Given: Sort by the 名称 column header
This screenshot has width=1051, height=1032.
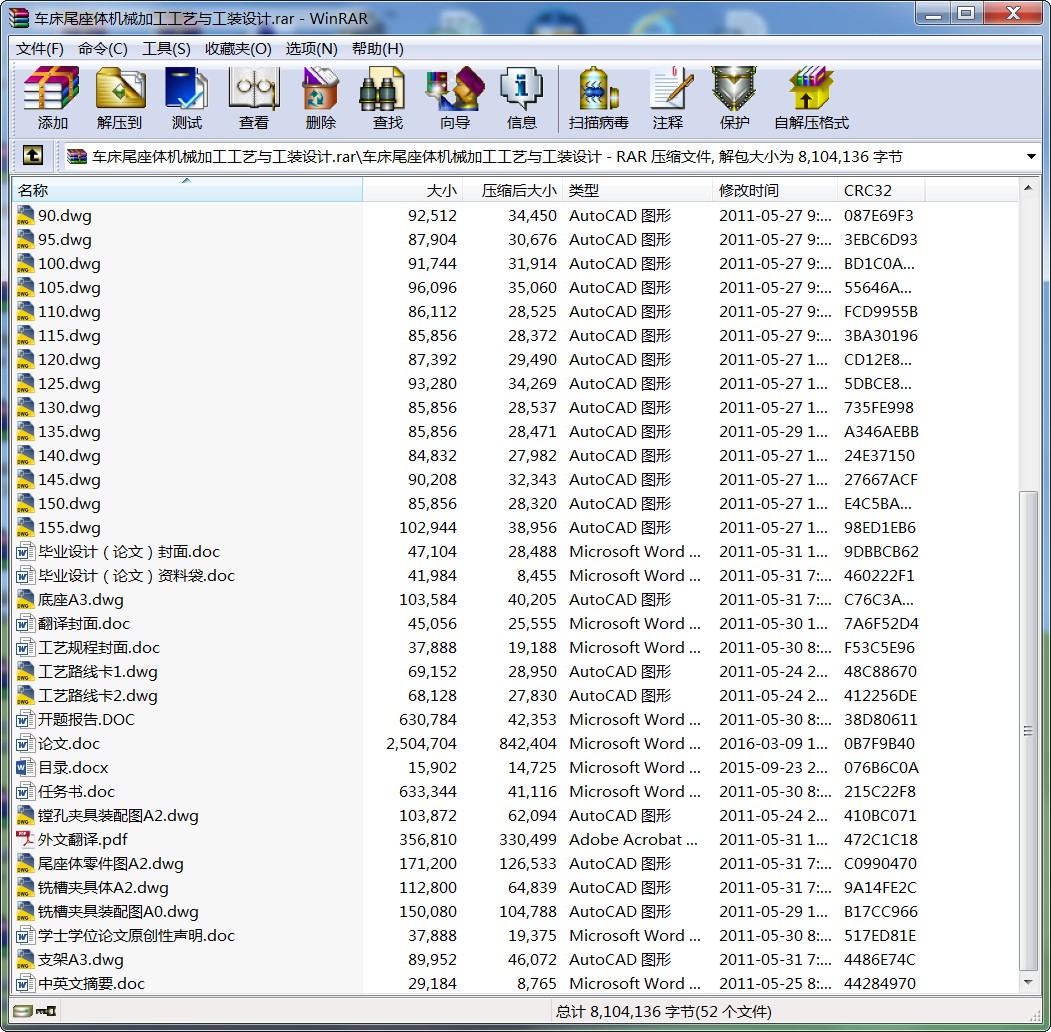Looking at the screenshot, I should pos(187,190).
